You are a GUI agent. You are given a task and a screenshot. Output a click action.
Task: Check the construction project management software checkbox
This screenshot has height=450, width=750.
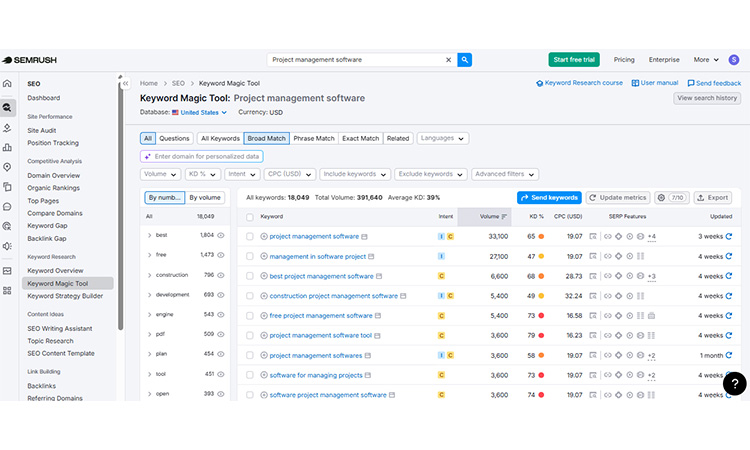point(250,296)
